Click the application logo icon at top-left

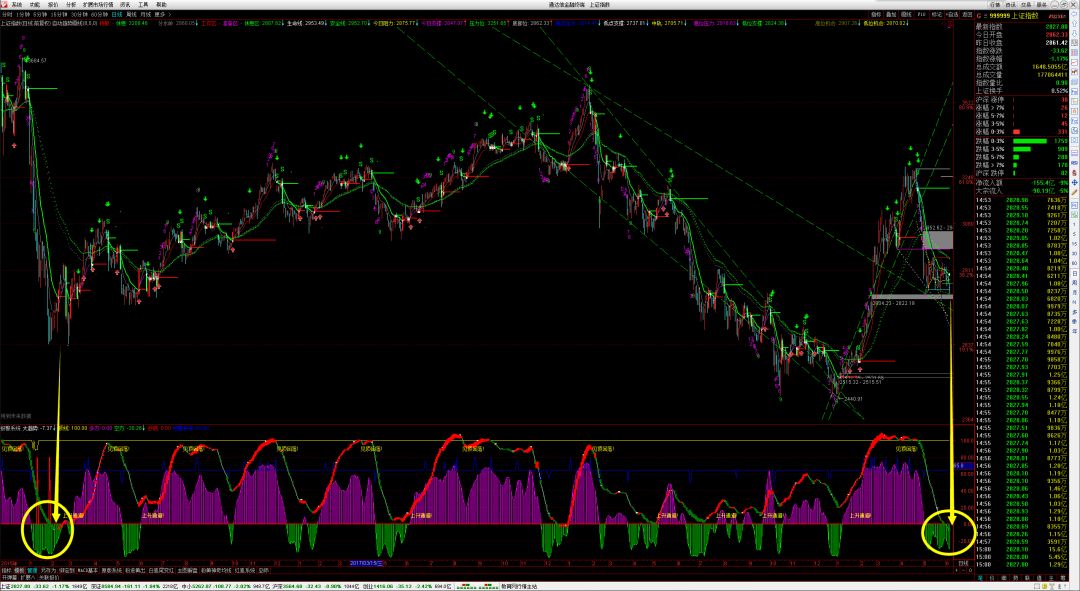click(4, 4)
